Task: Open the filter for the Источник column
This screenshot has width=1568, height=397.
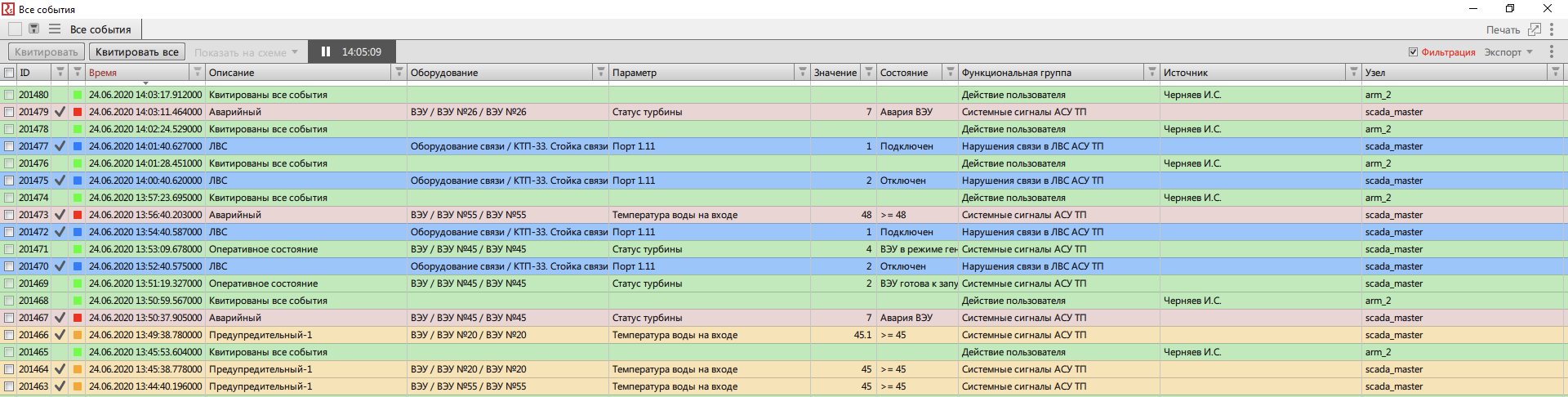Action: 1353,72
